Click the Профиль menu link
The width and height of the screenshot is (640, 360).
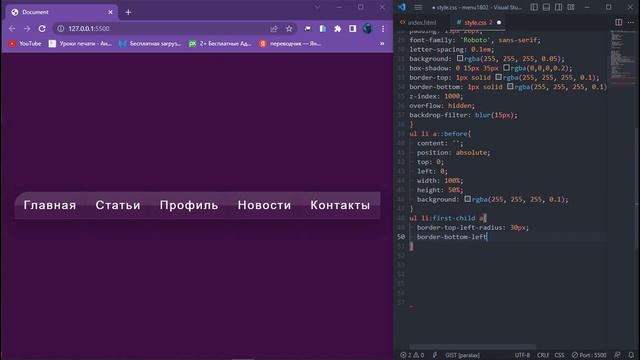189,205
